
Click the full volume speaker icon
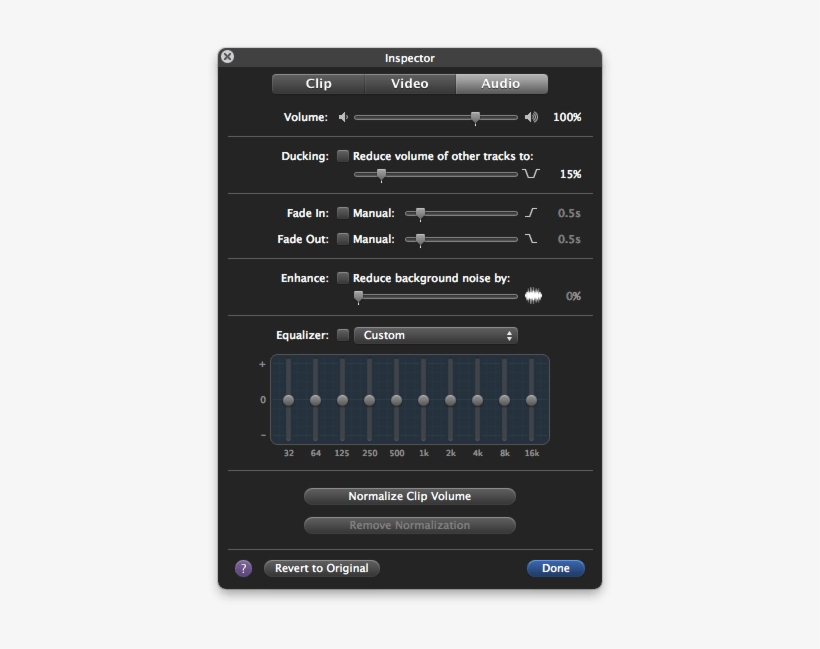[x=531, y=117]
